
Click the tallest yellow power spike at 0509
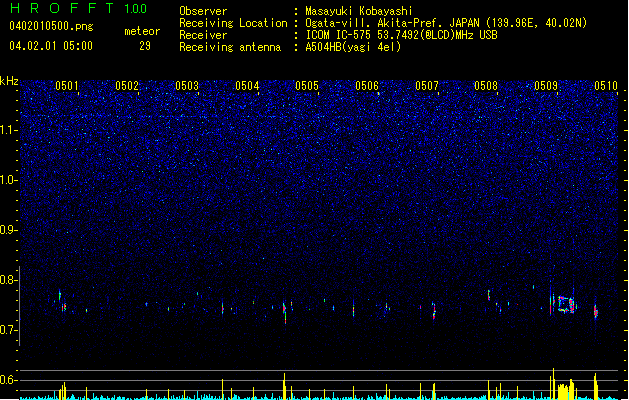click(554, 384)
